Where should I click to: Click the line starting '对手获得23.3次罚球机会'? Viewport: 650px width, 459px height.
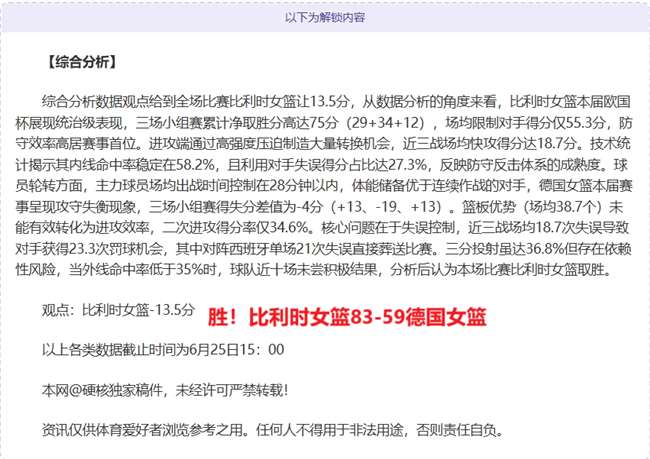324,249
